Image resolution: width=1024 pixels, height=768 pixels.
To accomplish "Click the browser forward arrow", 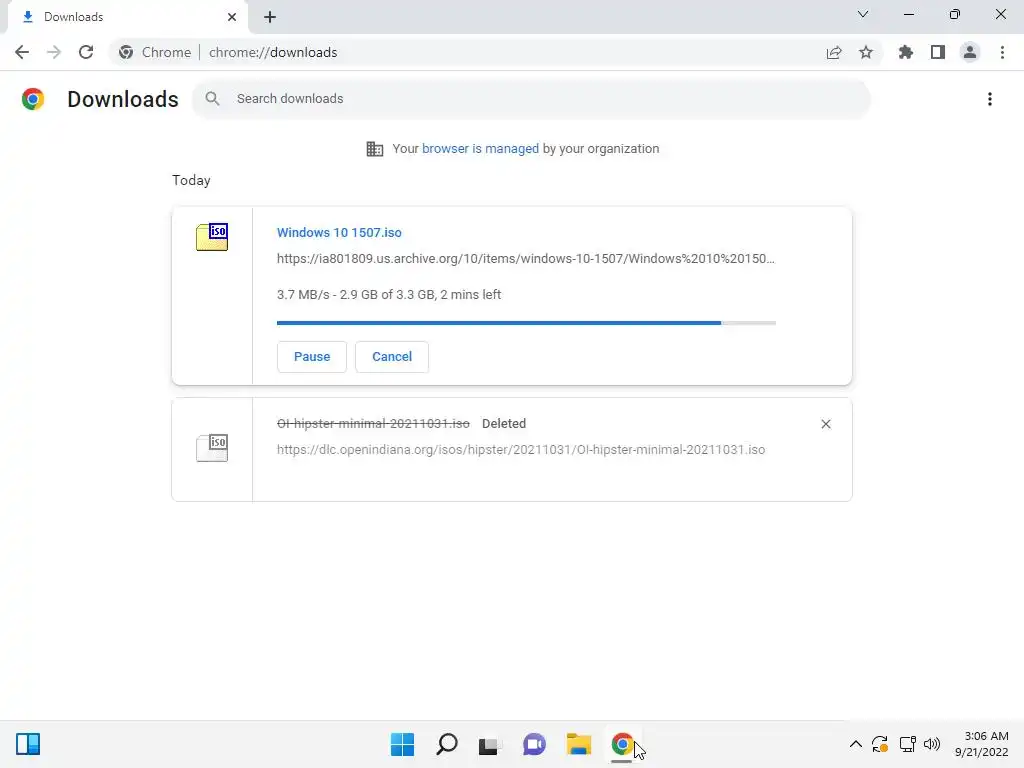I will [54, 52].
